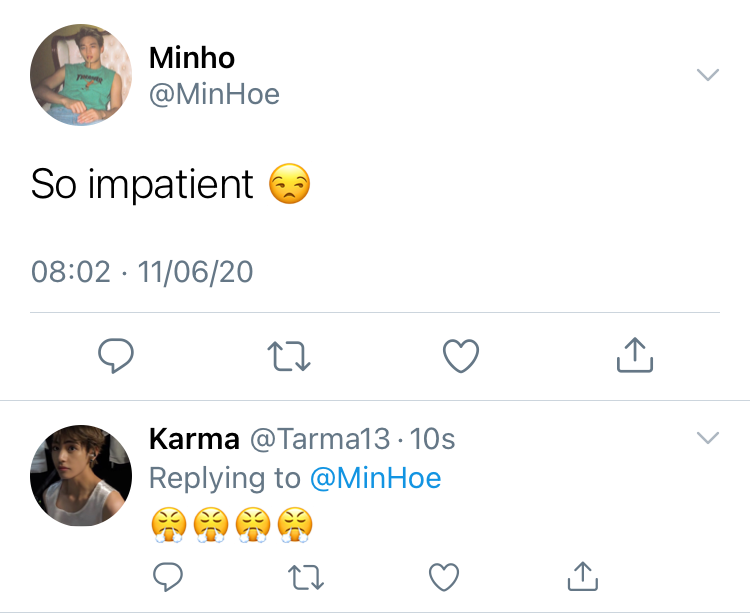
Task: Open tweet timestamp 08:02 · 11/06/20
Action: [142, 272]
